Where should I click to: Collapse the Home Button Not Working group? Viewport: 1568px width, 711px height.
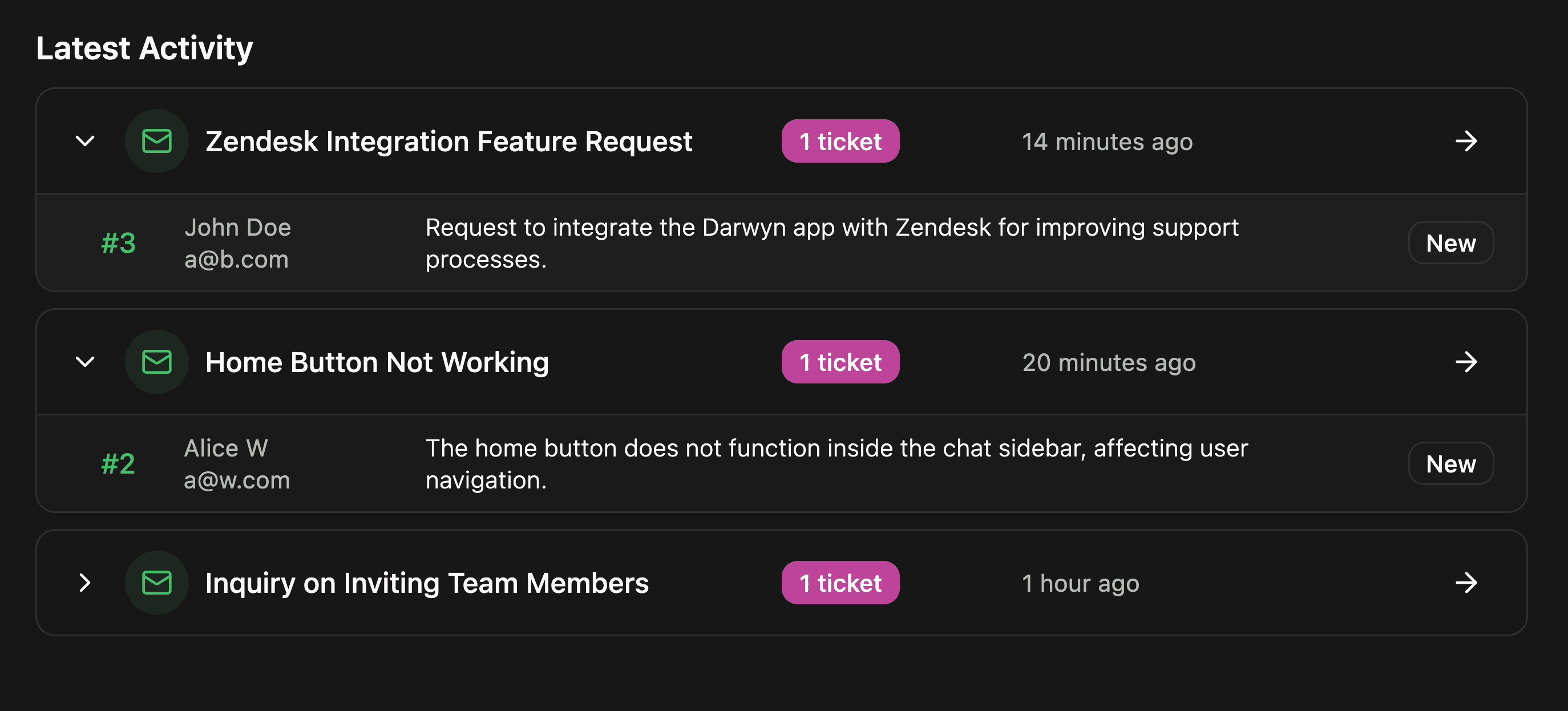[x=85, y=362]
